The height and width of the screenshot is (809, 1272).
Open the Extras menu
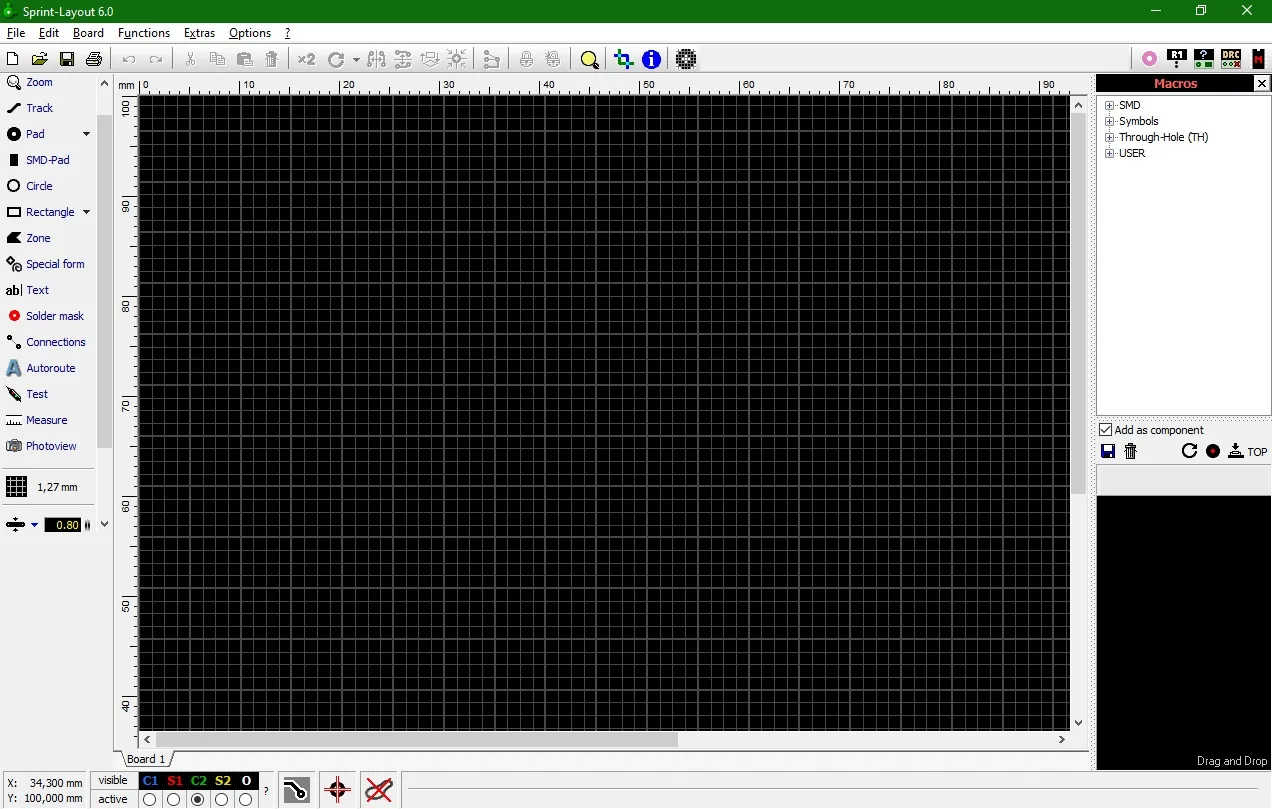199,33
